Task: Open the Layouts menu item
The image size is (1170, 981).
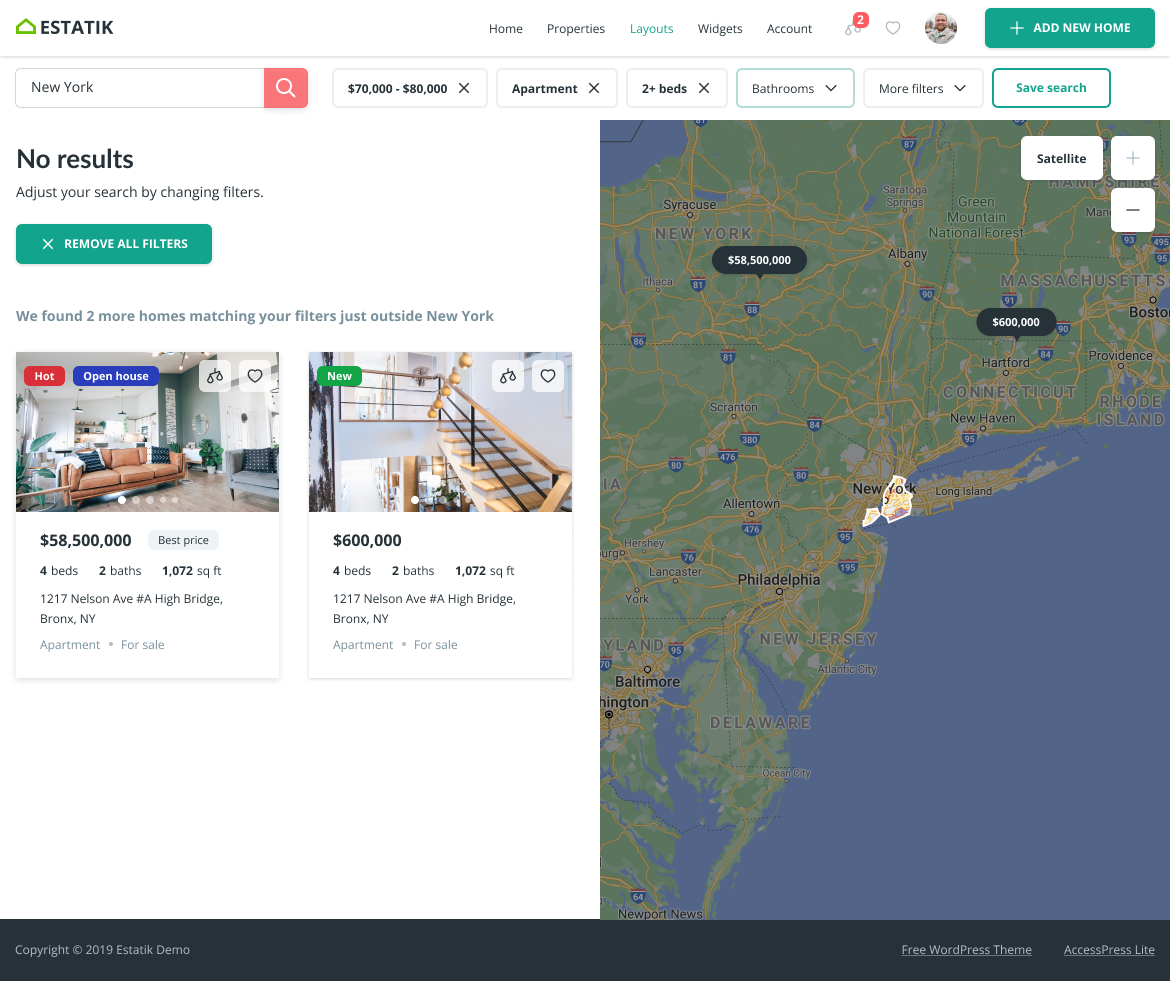Action: (x=651, y=29)
